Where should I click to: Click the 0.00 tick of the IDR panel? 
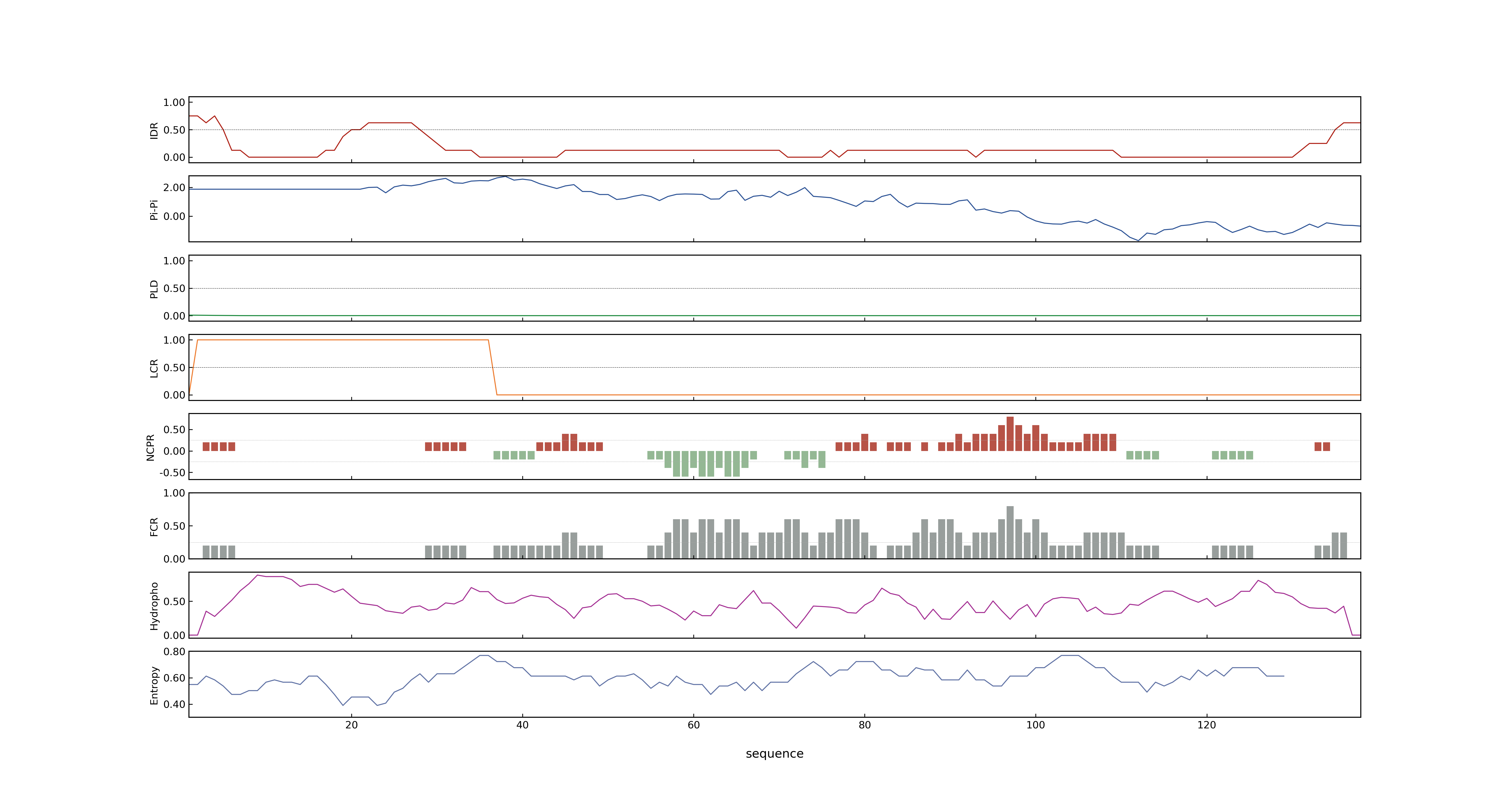pos(174,157)
